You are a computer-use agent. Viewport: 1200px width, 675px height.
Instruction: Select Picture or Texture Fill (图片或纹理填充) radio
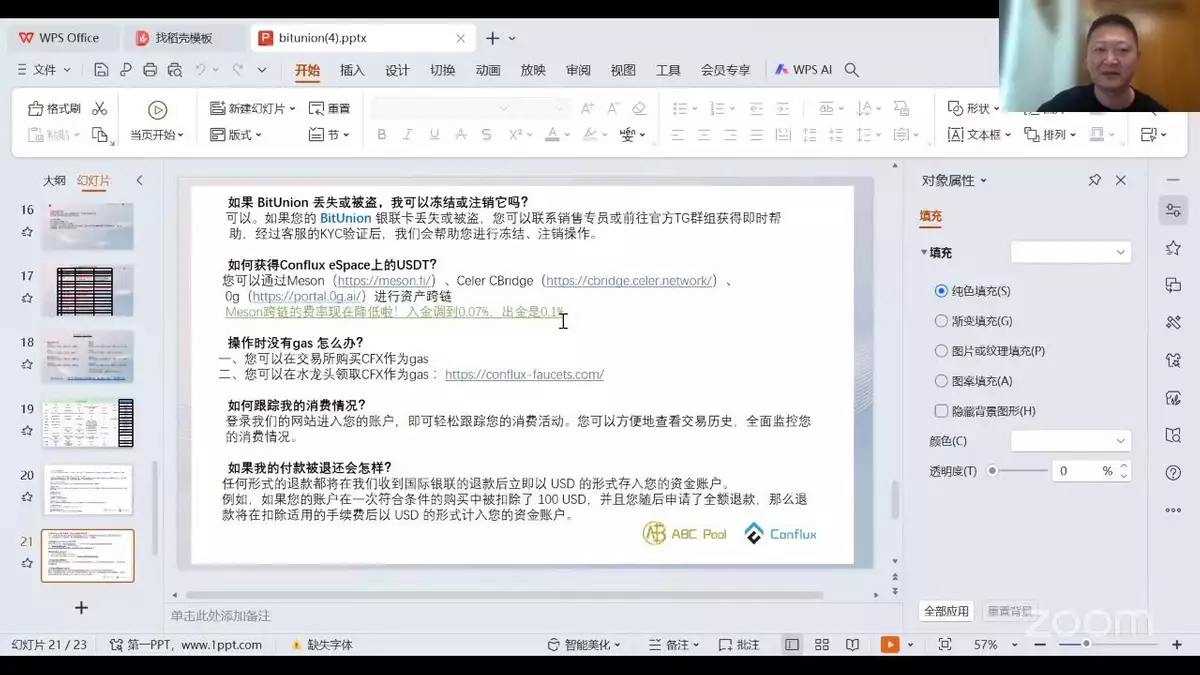click(941, 351)
